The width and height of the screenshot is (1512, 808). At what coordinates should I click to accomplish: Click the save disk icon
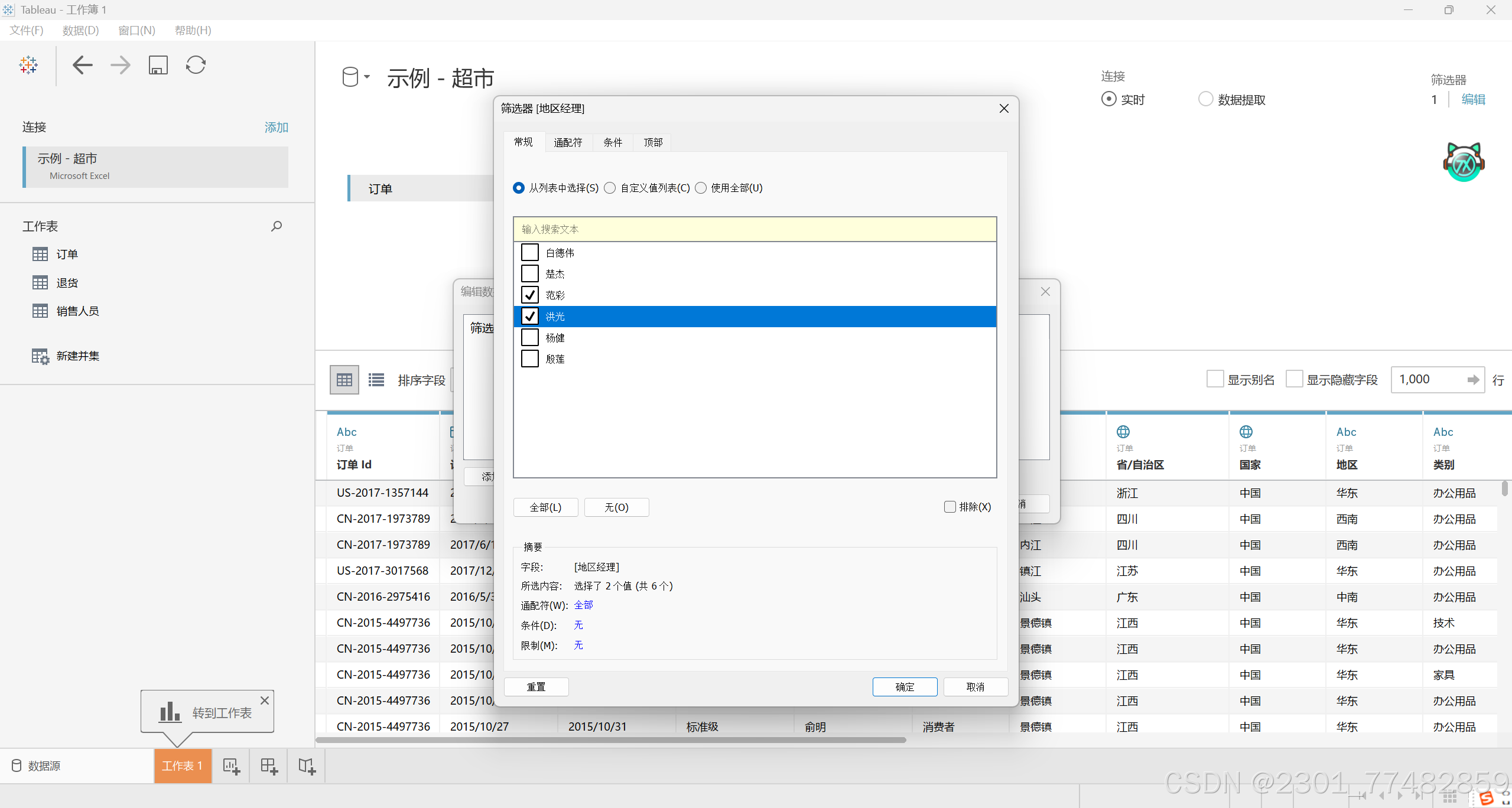(158, 65)
